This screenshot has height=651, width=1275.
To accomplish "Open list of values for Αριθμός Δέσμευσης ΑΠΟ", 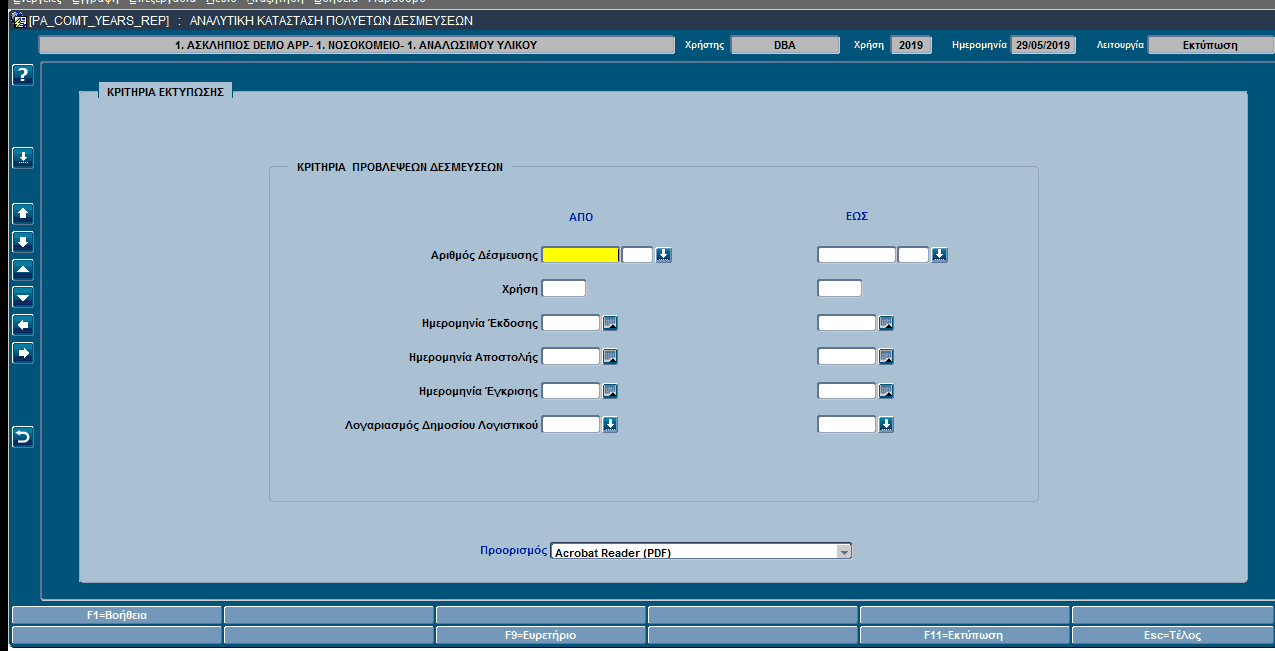I will click(x=664, y=255).
